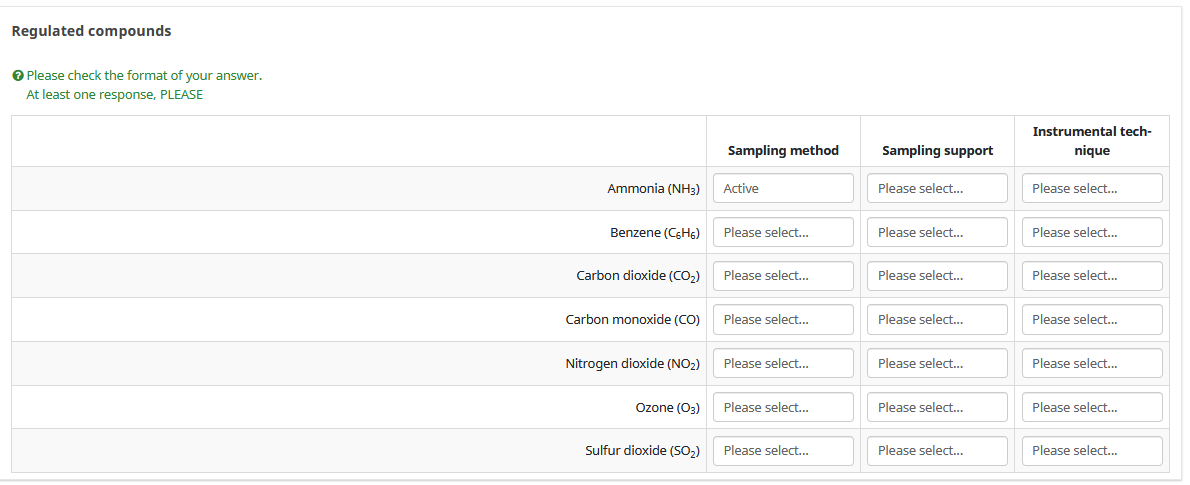
Task: Open Ozone instrumental technique dropdown
Action: point(1092,407)
